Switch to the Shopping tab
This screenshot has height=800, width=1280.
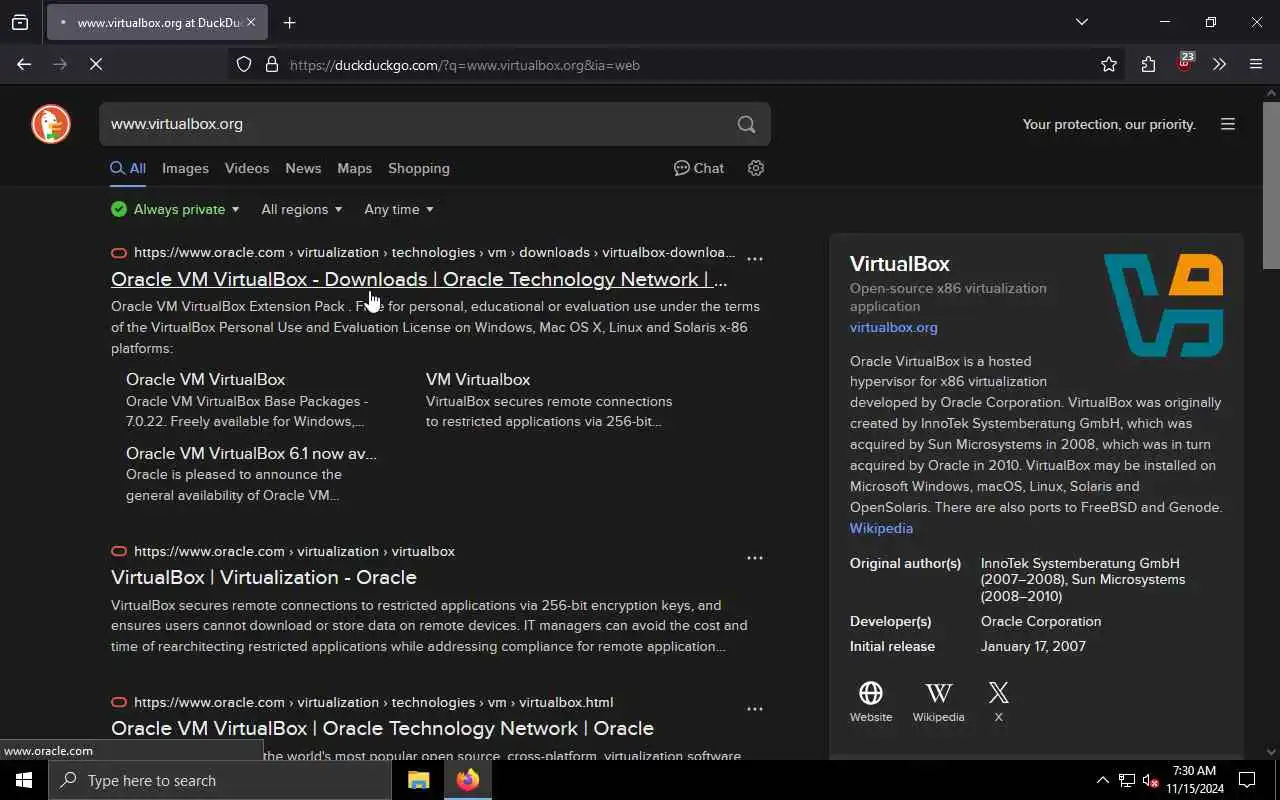pos(418,168)
